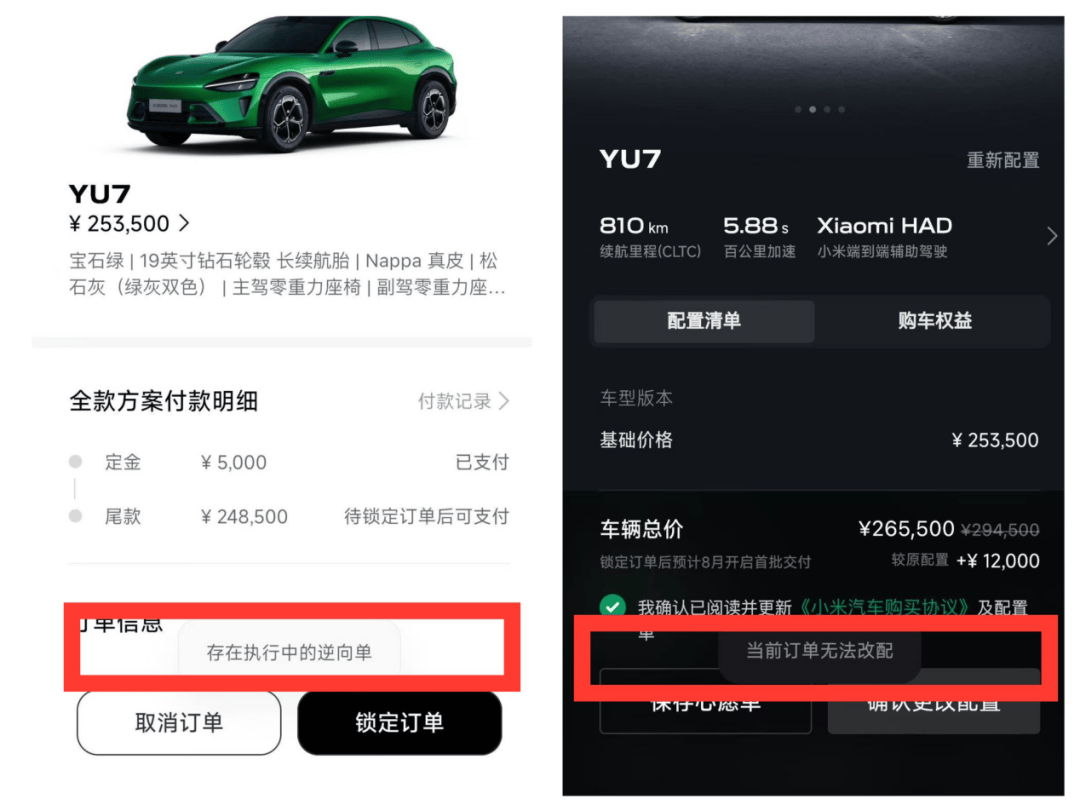Toggle the green agreement confirmation checkbox
Screen dimensions: 1080x811
click(x=612, y=606)
